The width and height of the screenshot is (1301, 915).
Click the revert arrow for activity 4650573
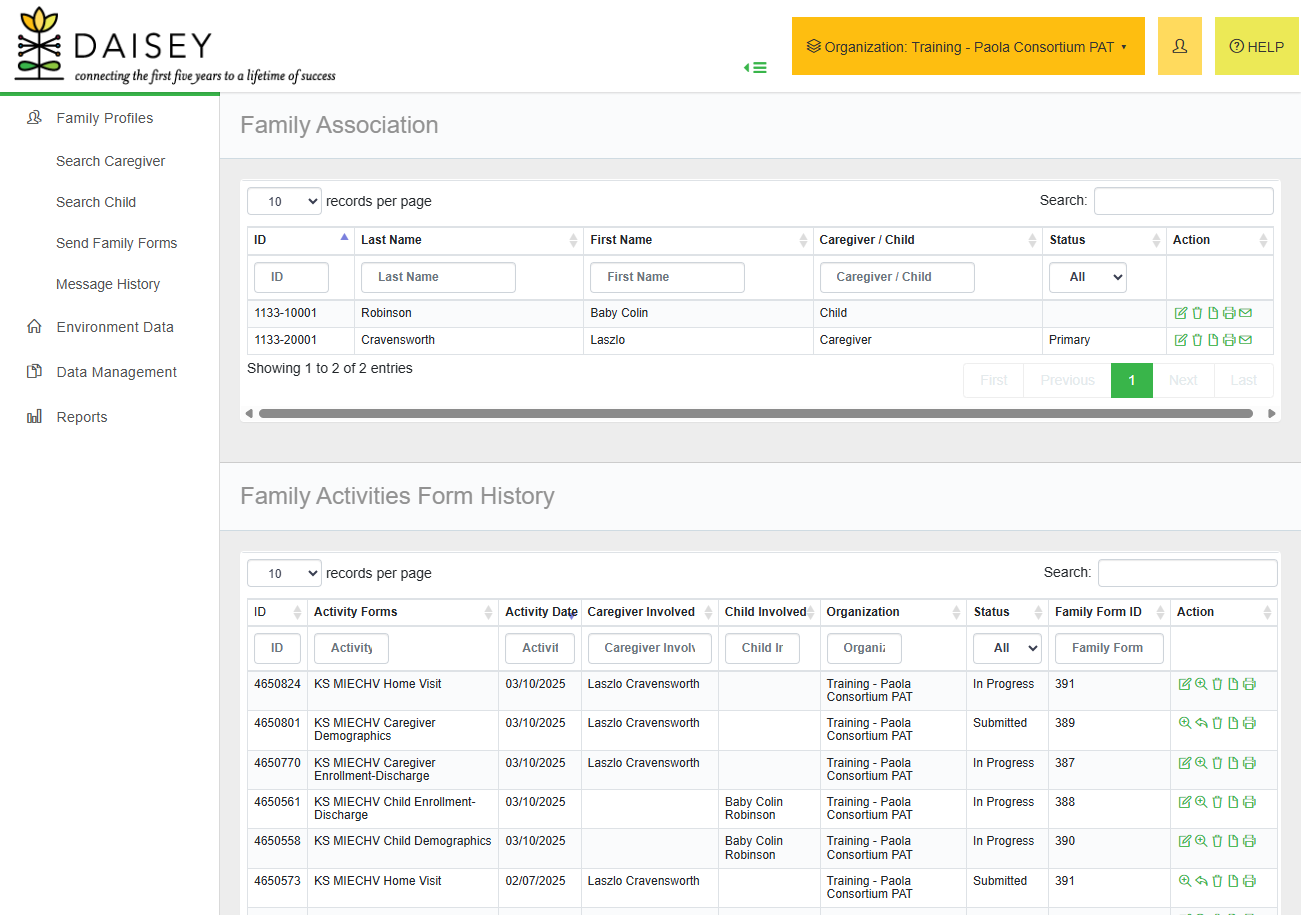tap(1201, 881)
